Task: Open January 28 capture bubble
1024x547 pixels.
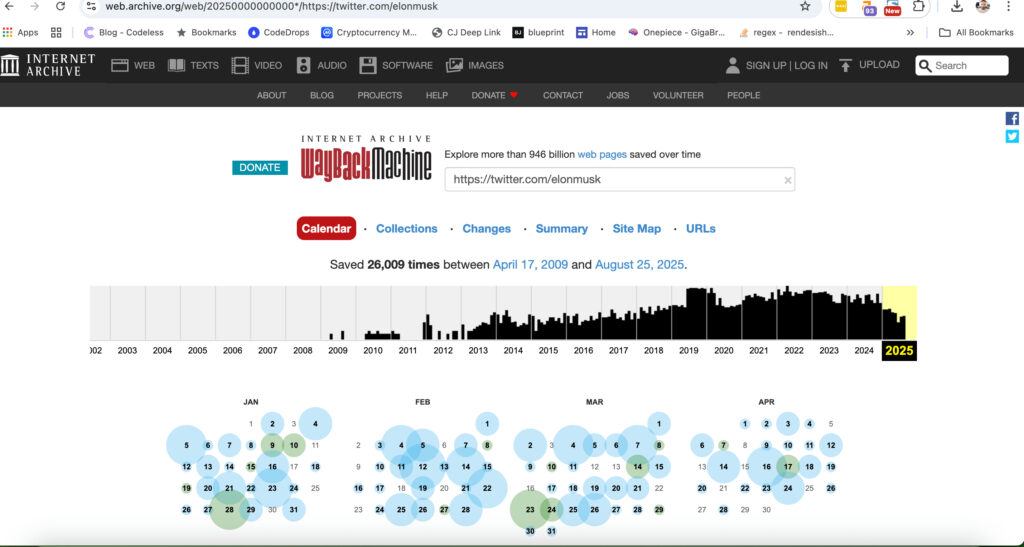Action: (229, 510)
